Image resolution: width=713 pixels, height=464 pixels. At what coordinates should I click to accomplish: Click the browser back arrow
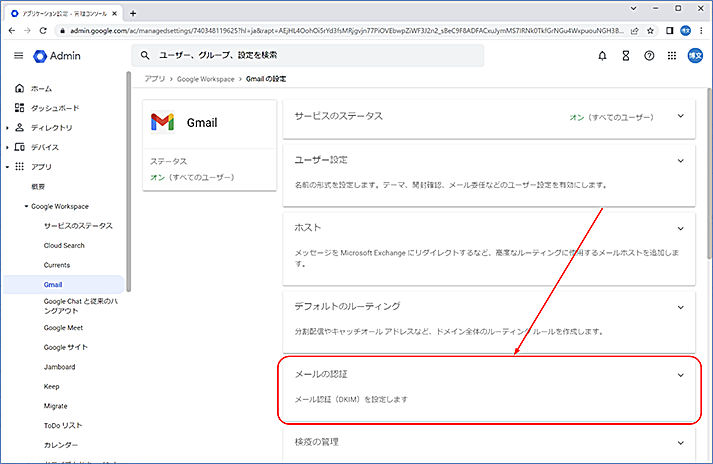(x=12, y=30)
